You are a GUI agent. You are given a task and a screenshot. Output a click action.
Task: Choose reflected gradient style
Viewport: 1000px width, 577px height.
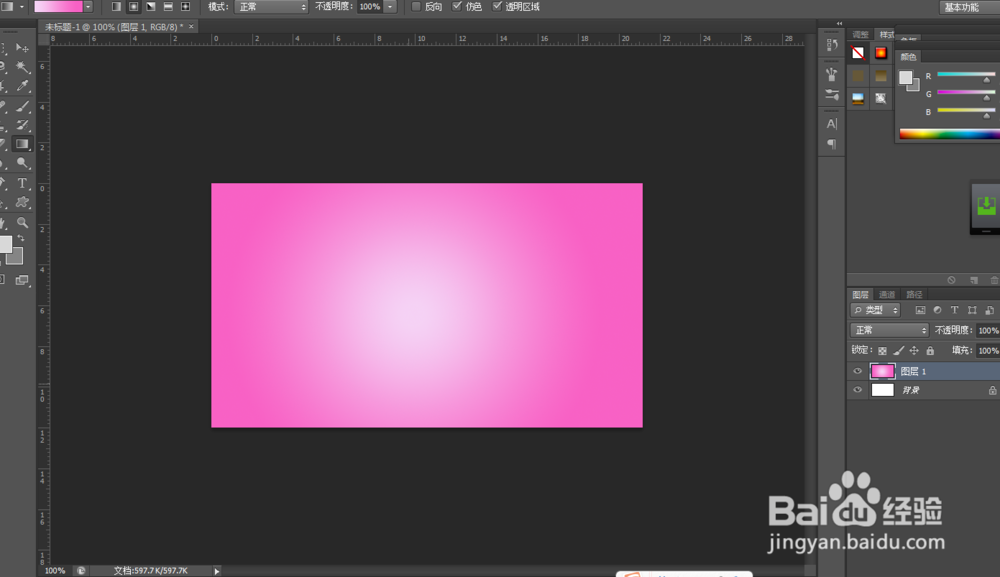168,6
